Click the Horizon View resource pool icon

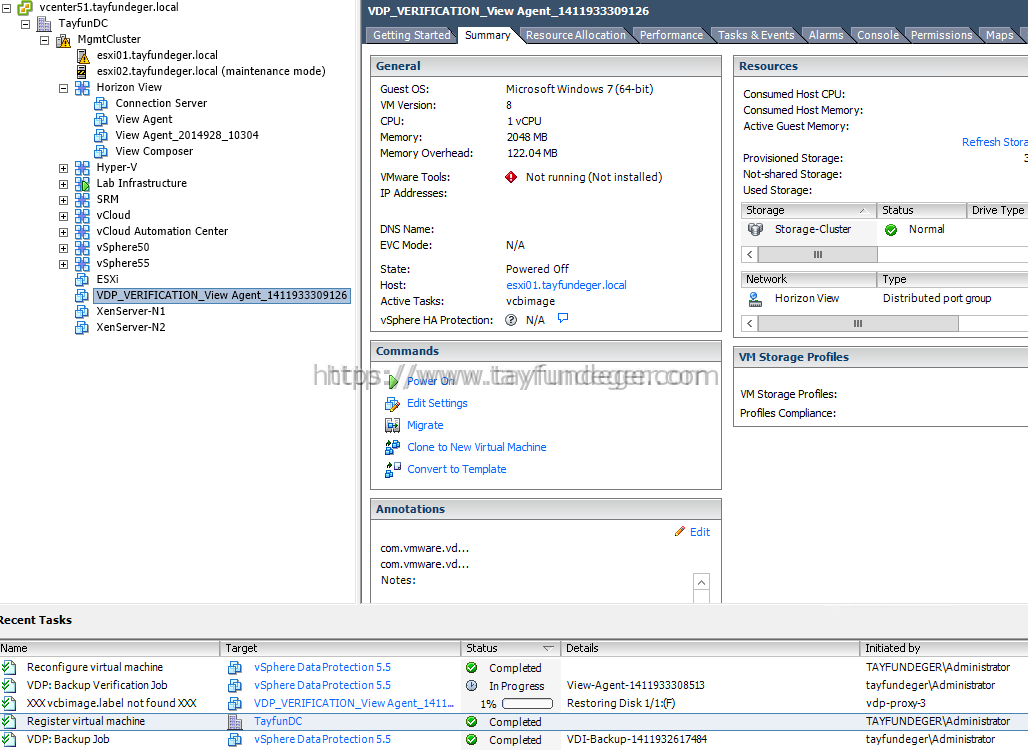(82, 88)
